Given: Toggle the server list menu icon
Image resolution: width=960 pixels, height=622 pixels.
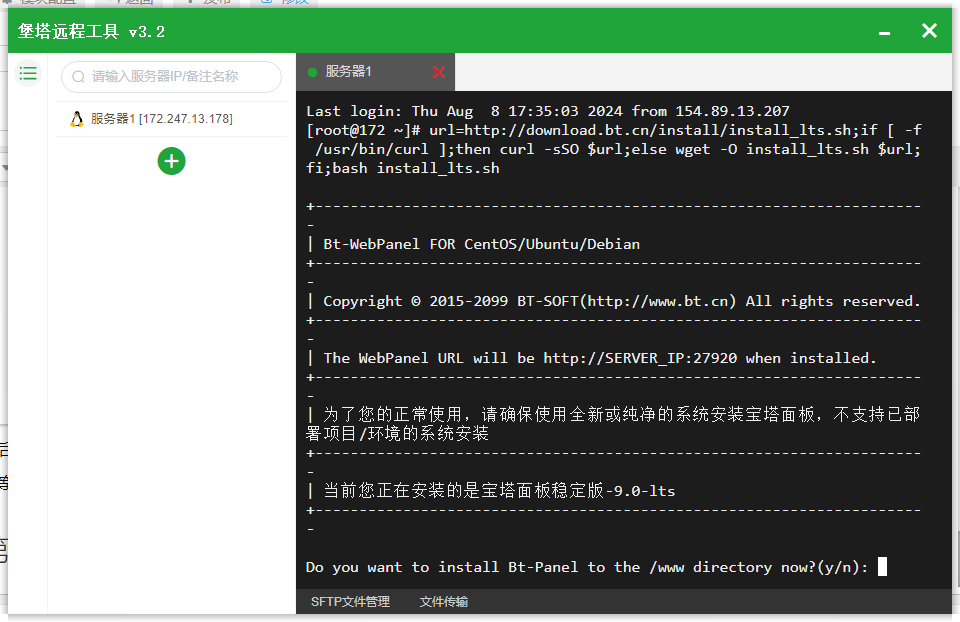Looking at the screenshot, I should click(28, 74).
